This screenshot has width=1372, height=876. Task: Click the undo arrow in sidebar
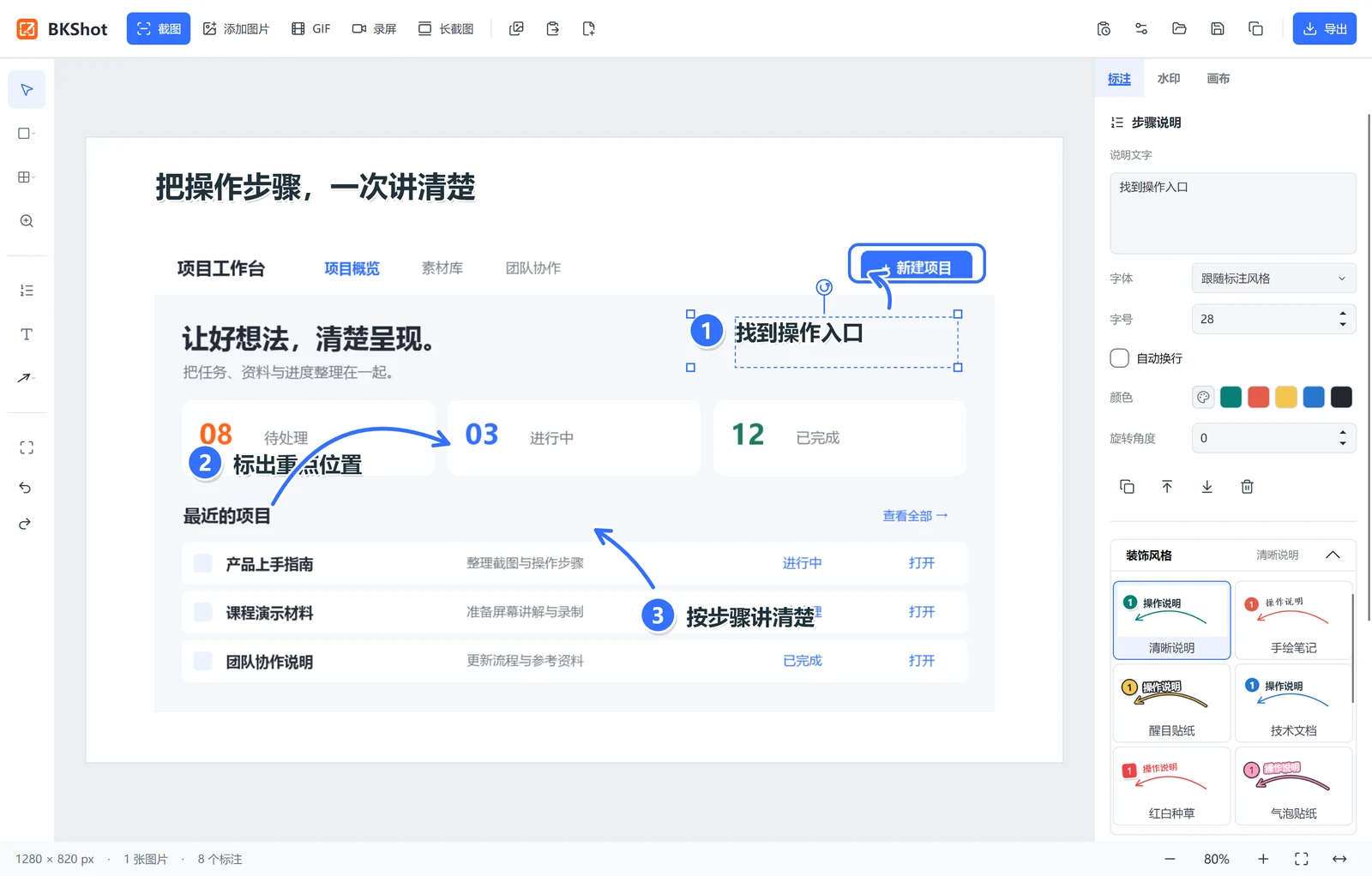25,488
